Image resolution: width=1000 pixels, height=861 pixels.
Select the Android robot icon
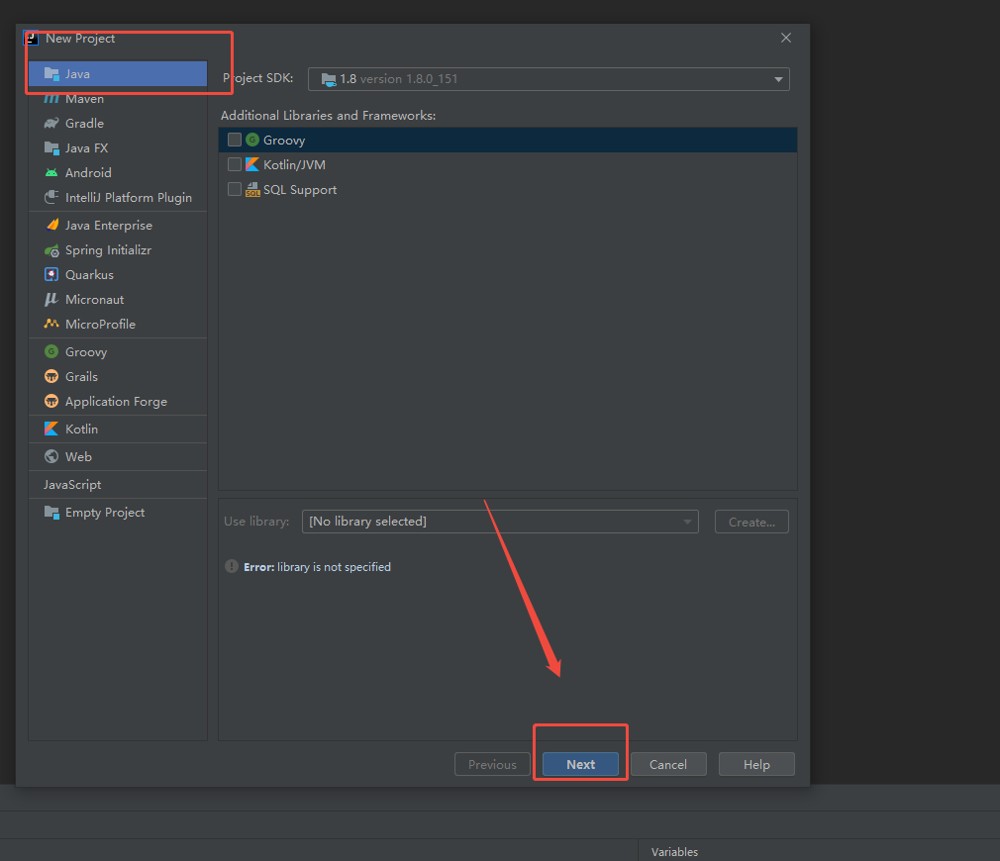click(52, 173)
